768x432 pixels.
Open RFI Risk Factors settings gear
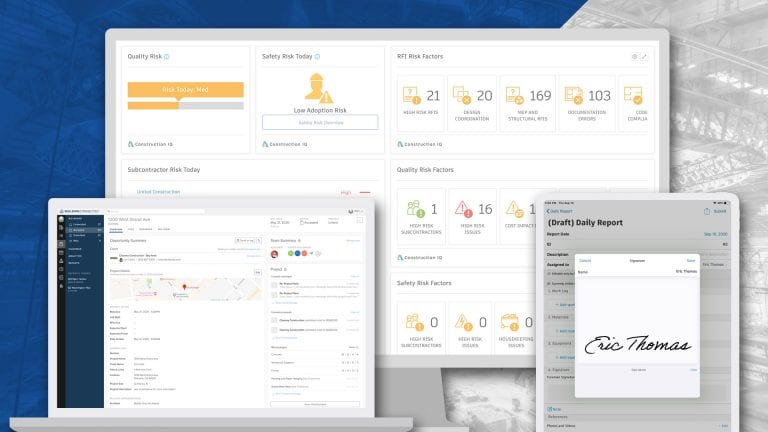click(x=634, y=56)
